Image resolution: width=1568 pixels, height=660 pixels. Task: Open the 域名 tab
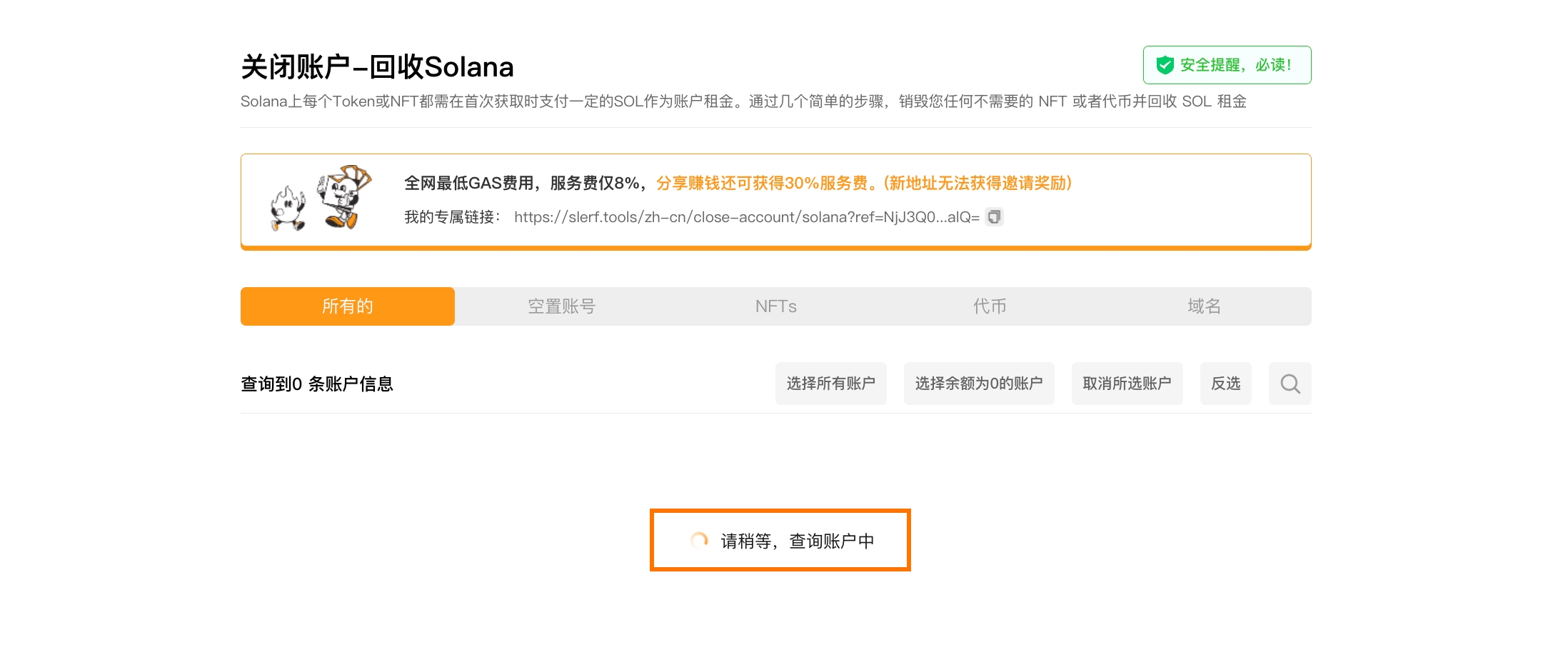click(1205, 306)
